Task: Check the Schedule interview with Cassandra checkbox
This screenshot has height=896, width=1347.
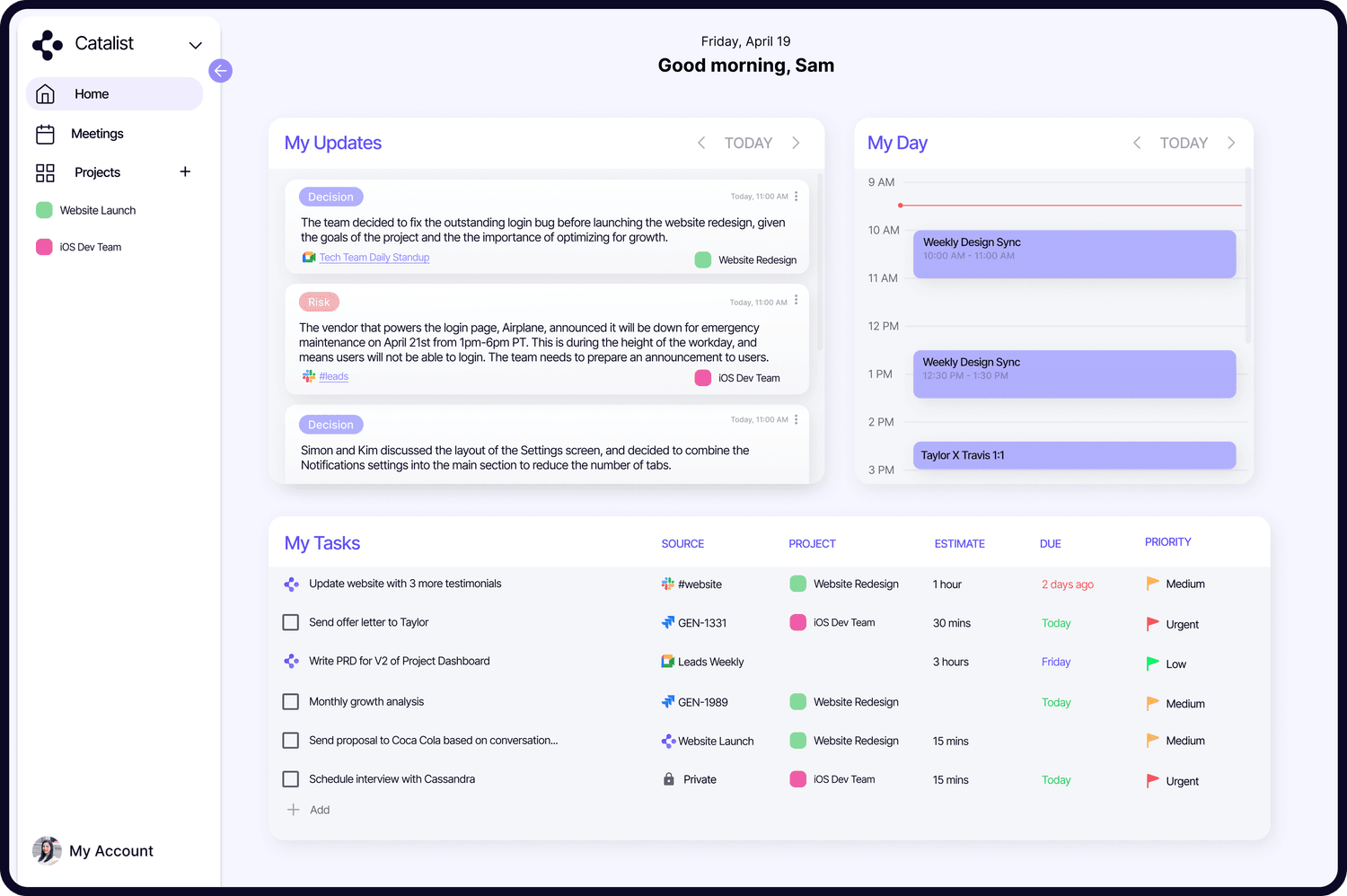Action: coord(290,778)
